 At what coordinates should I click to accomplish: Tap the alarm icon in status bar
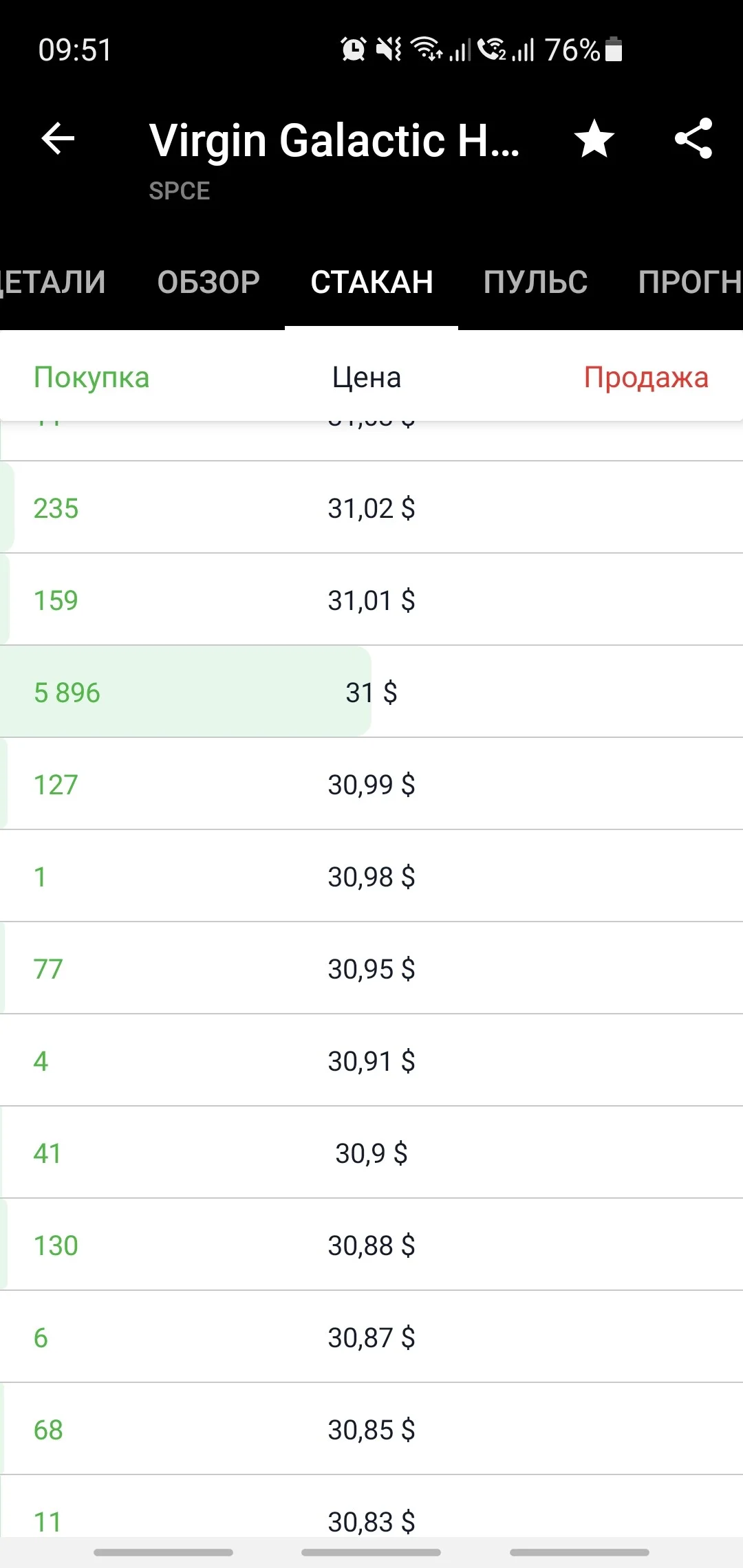pyautogui.click(x=354, y=50)
